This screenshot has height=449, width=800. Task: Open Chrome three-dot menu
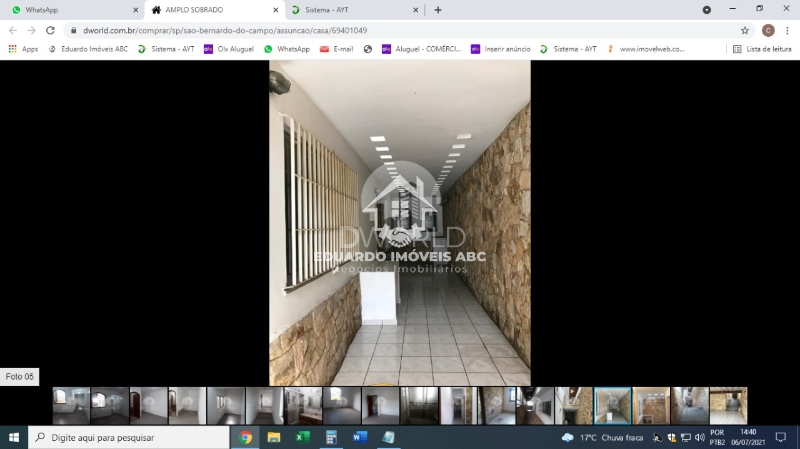pyautogui.click(x=787, y=31)
